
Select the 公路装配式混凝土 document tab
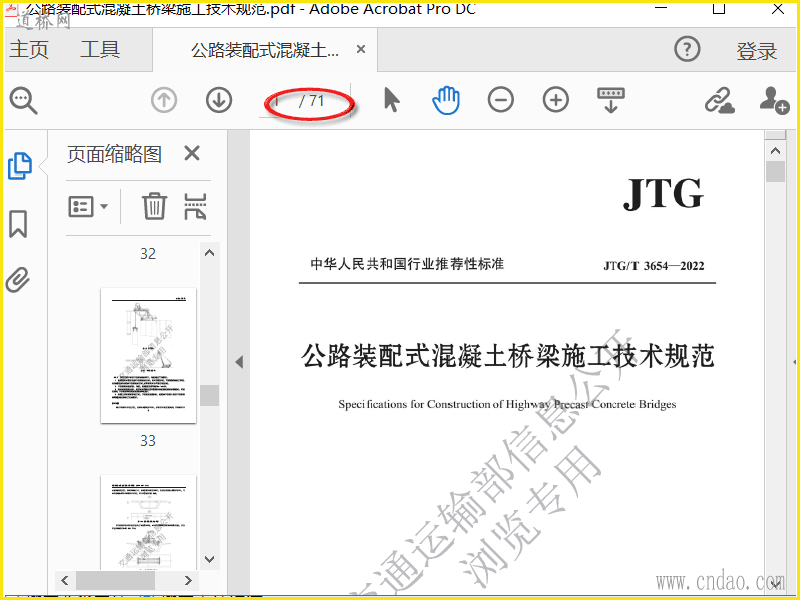point(265,50)
